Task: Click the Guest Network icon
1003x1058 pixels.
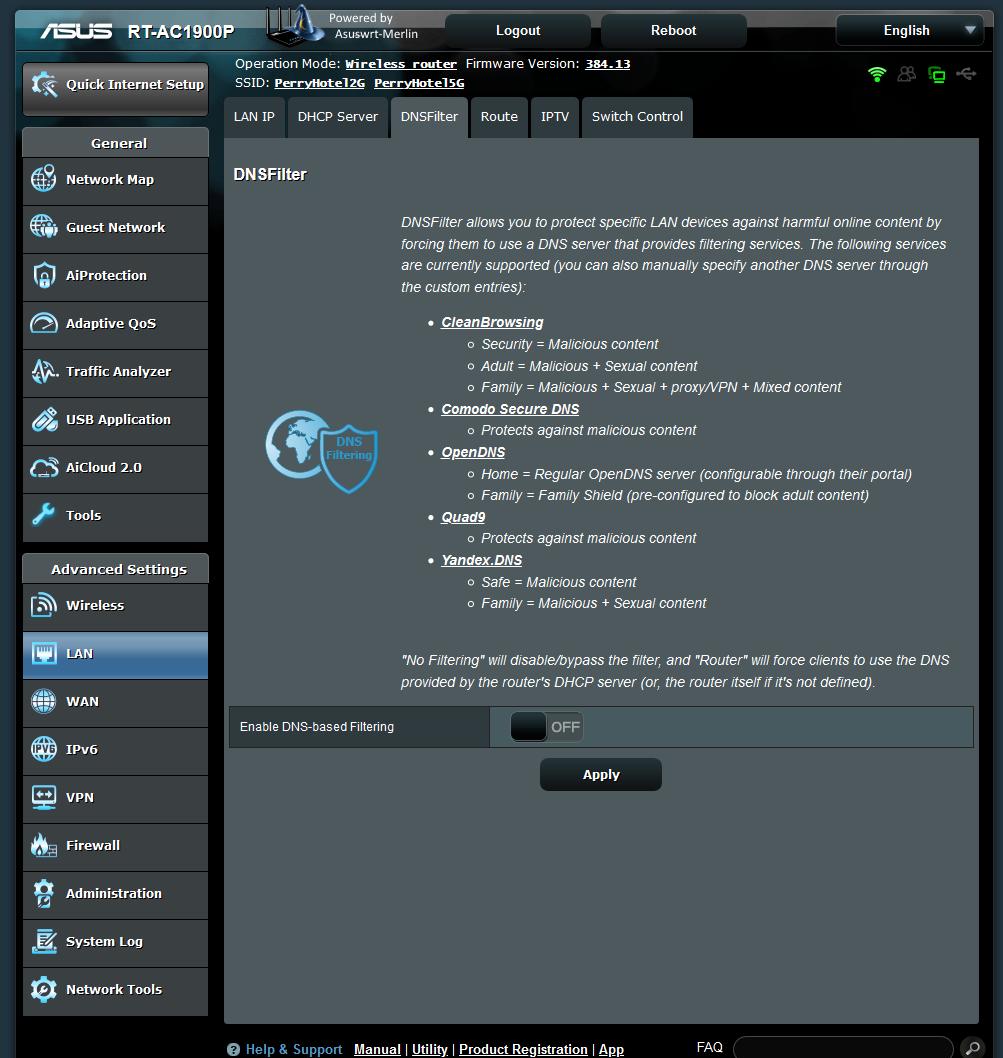Action: [x=44, y=227]
